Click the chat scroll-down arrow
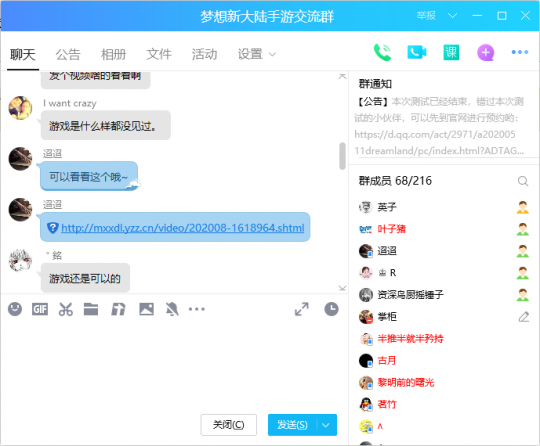 (x=342, y=288)
